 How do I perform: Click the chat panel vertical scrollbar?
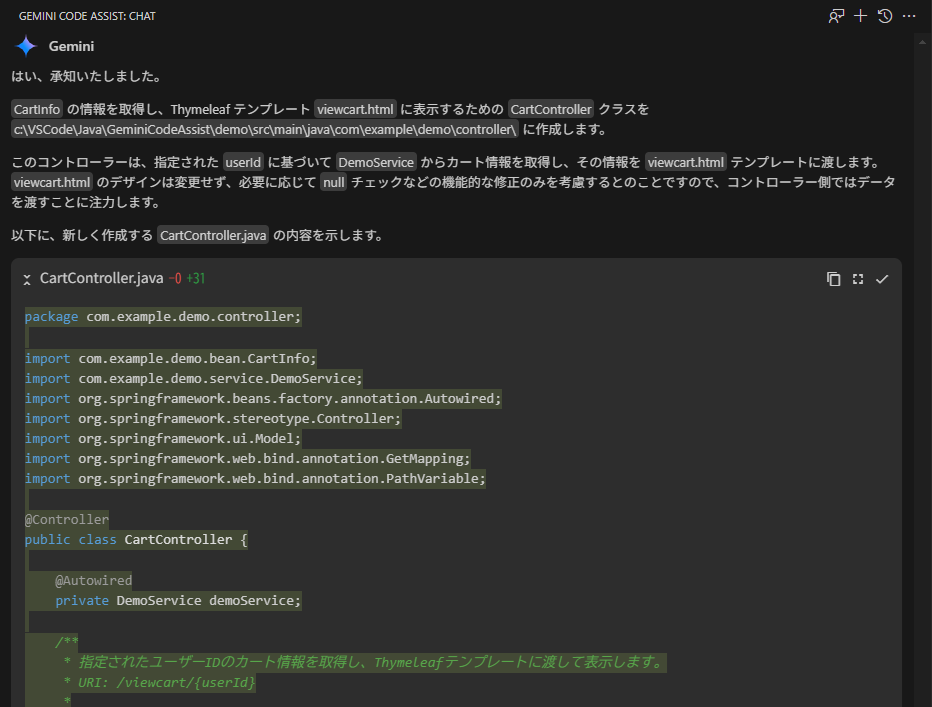coord(922,369)
